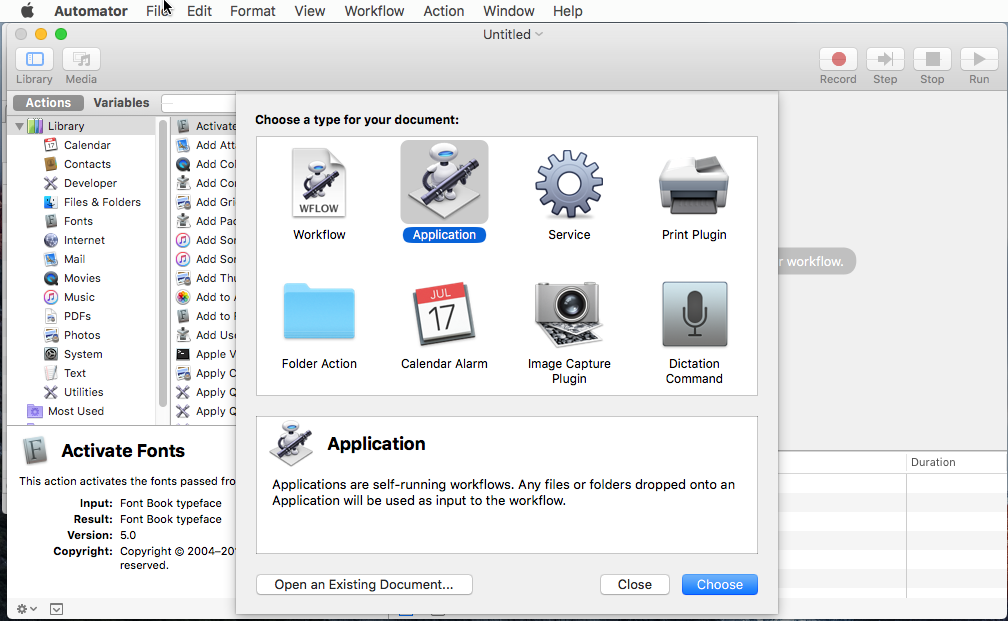Open the Automator application menu

91,11
